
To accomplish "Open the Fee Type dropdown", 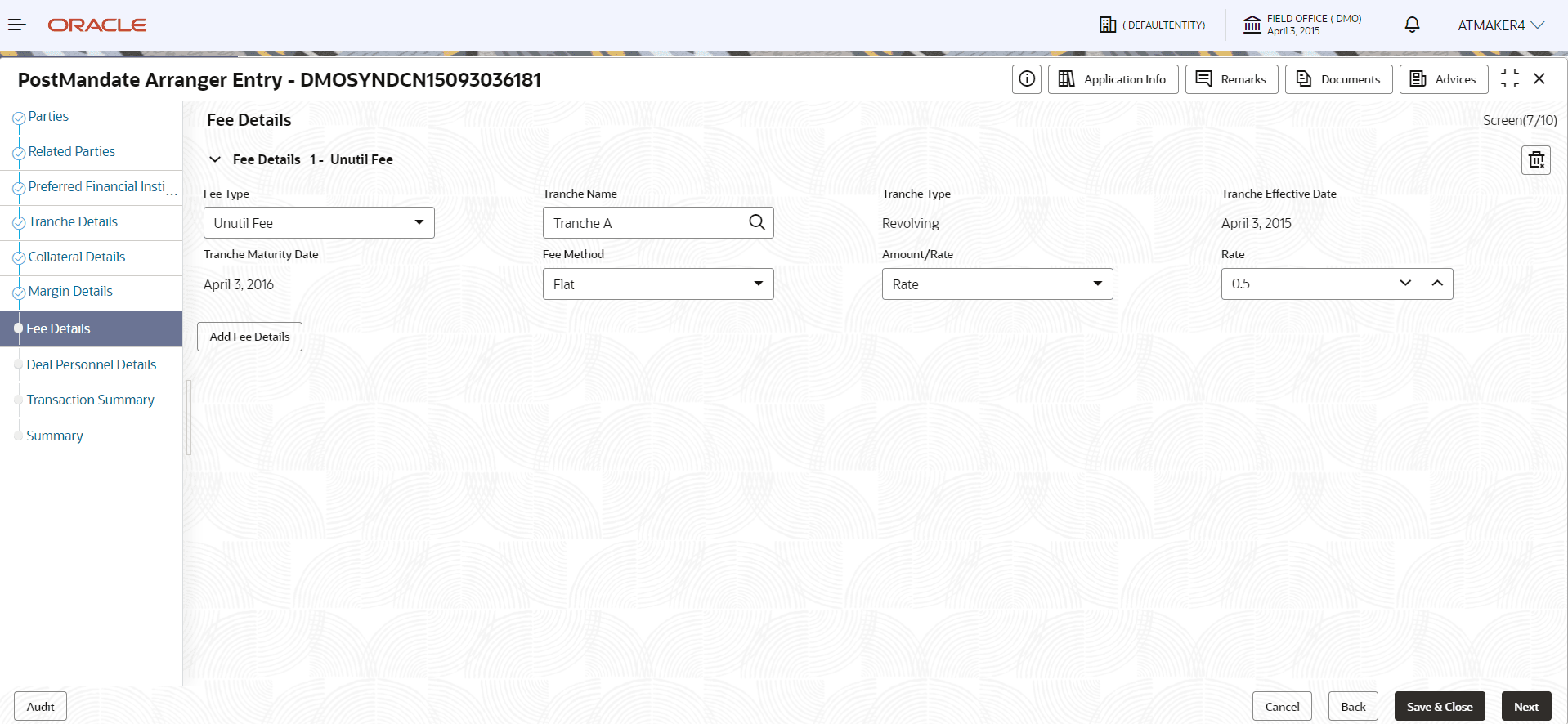I will (319, 223).
